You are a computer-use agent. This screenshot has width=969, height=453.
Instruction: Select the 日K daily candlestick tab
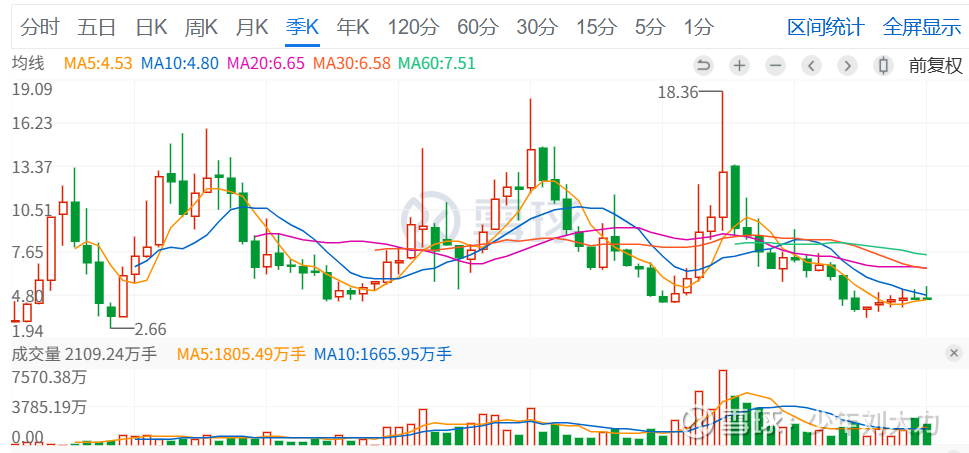click(151, 27)
